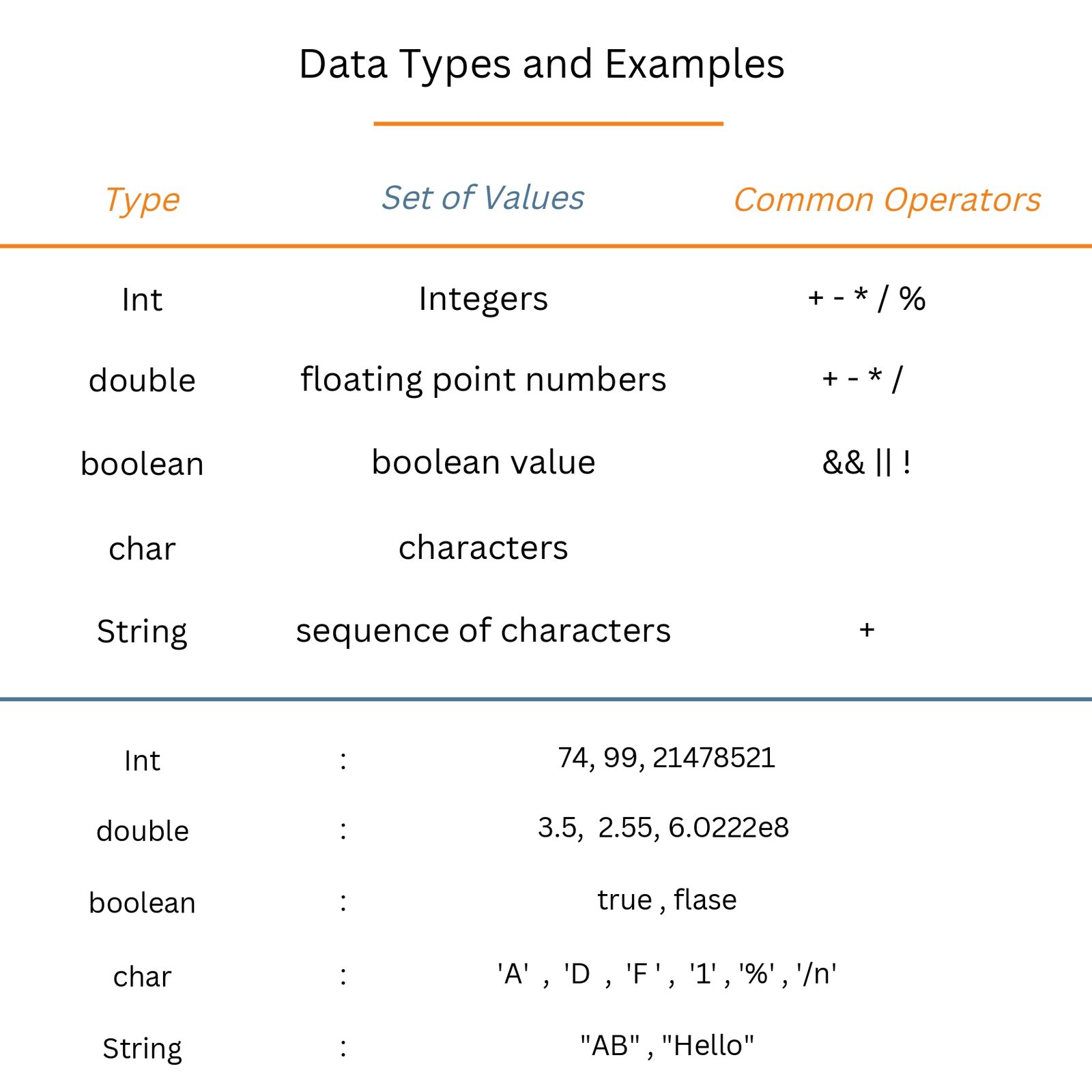Click the orange underline beneath the title

click(x=548, y=124)
